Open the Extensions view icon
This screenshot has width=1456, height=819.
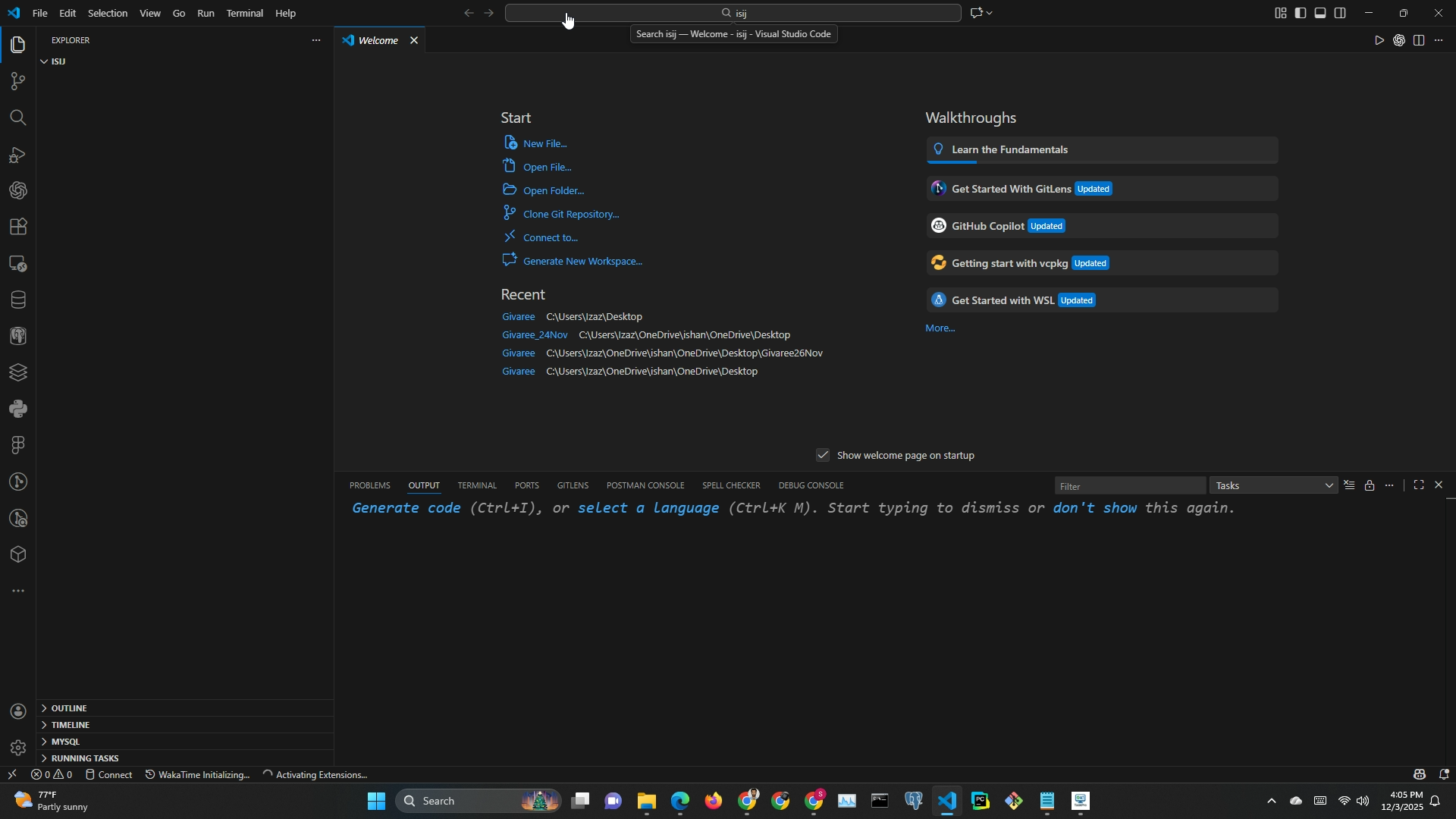pos(17,227)
